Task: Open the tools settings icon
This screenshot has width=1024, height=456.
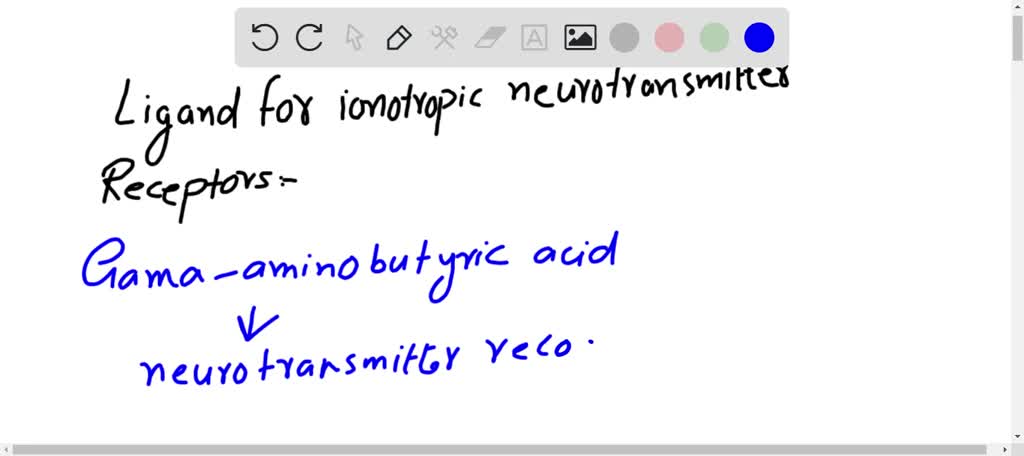Action: coord(444,38)
